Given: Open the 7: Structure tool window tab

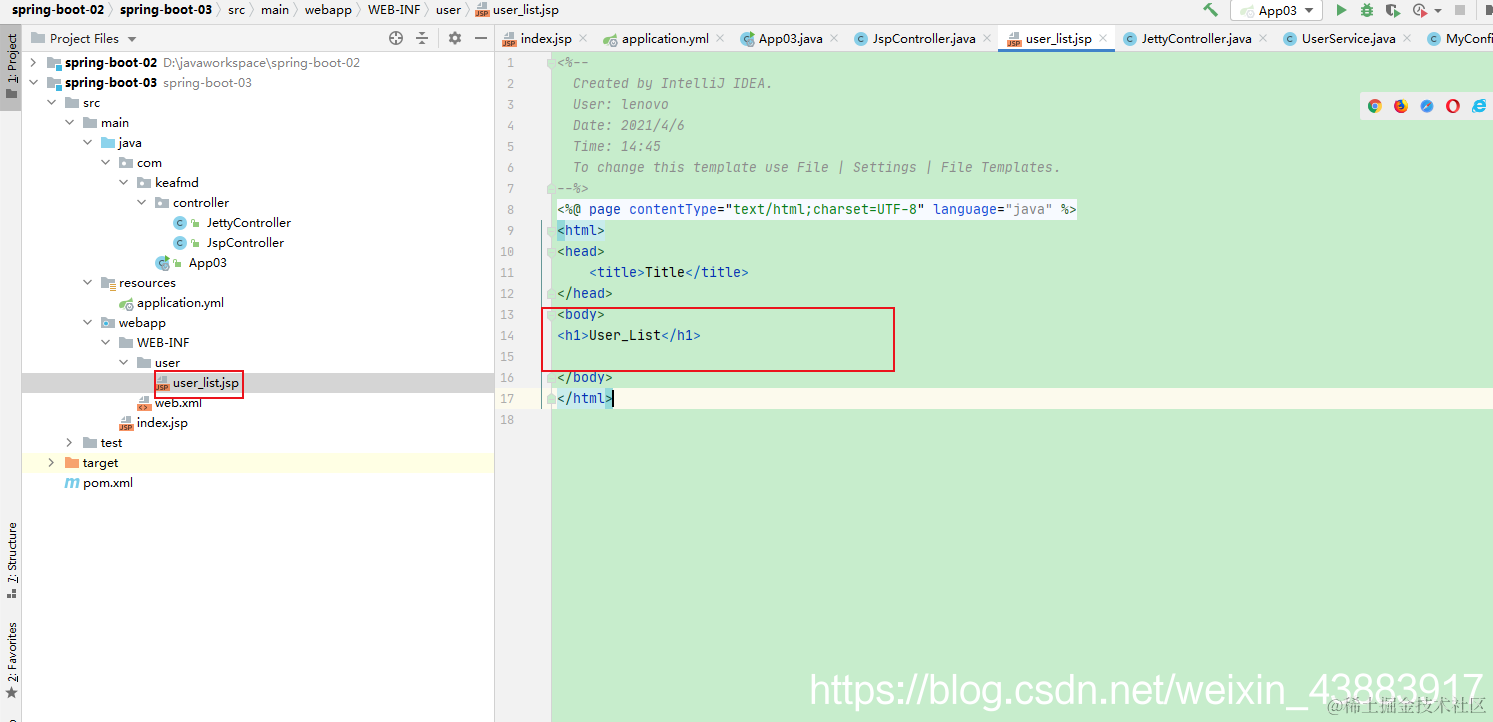Looking at the screenshot, I should [11, 560].
